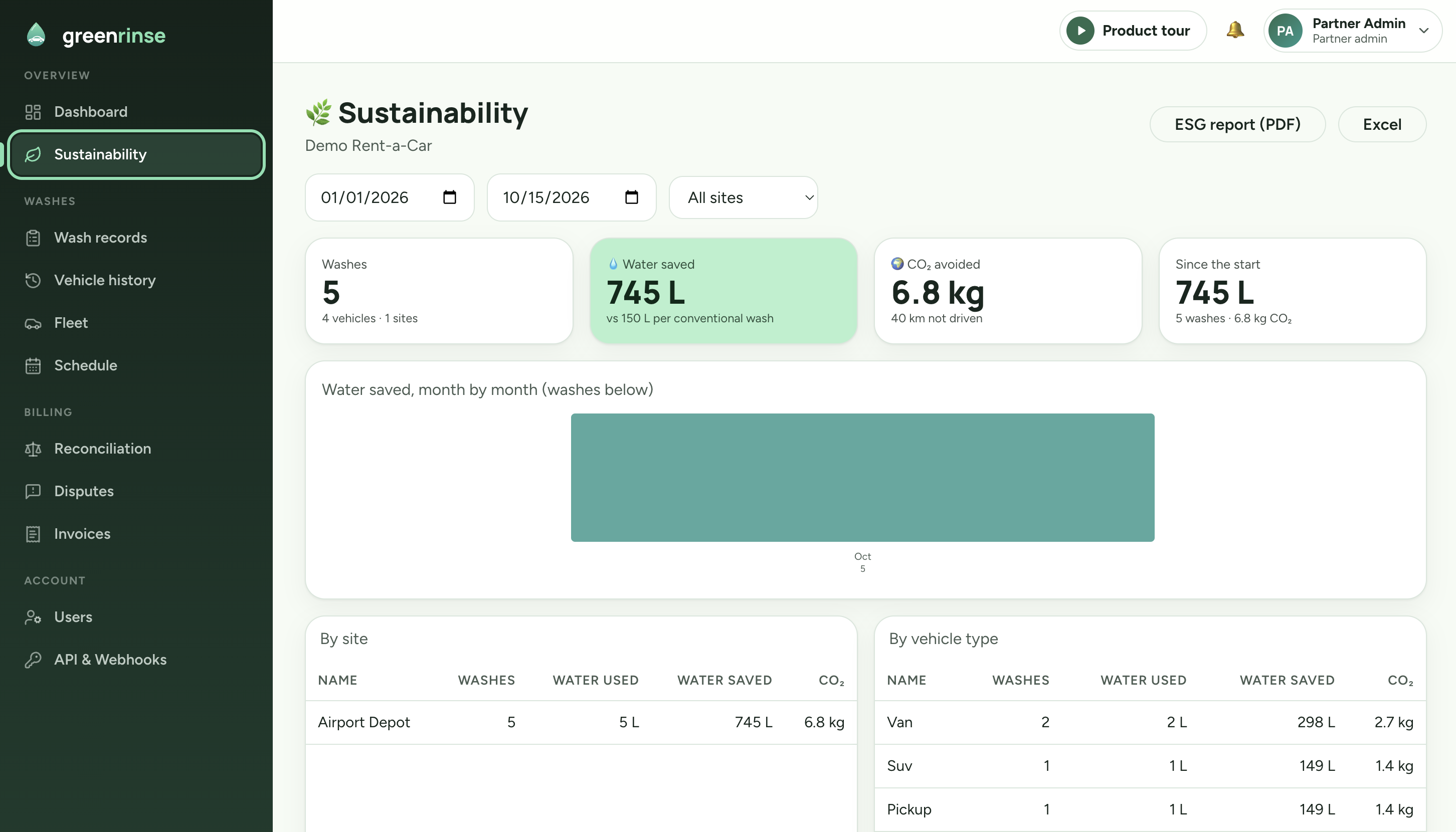Click the Vehicle history clock icon
The height and width of the screenshot is (832, 1456).
pyautogui.click(x=33, y=280)
